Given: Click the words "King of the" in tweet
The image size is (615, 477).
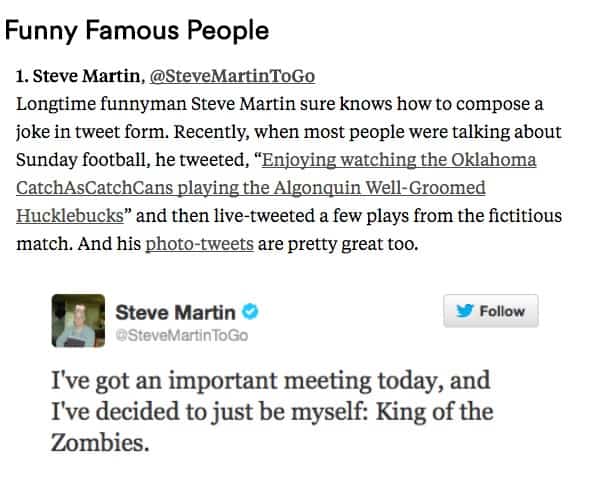Looking at the screenshot, I should coord(444,412).
